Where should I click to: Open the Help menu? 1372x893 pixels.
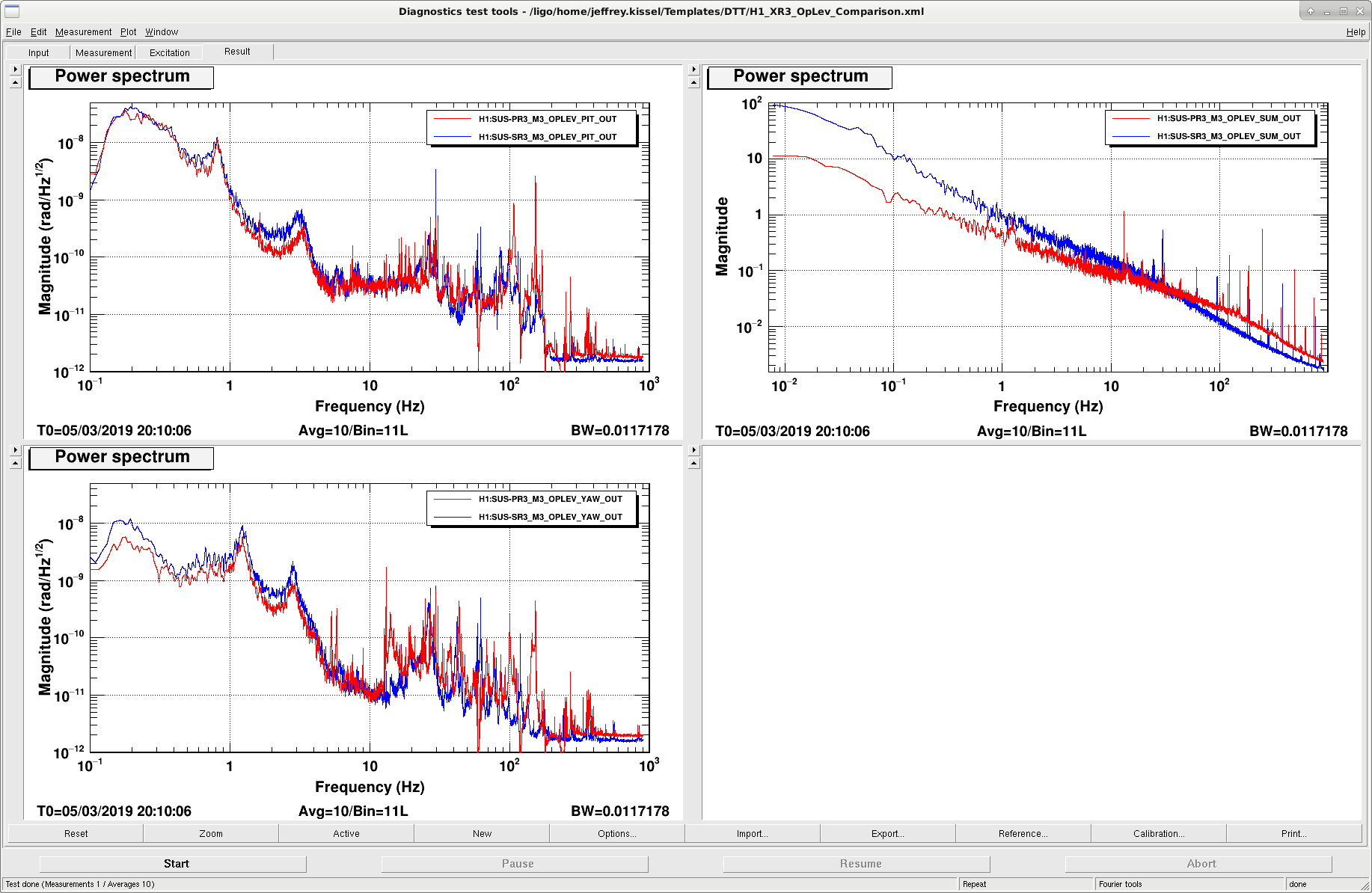(x=1356, y=32)
